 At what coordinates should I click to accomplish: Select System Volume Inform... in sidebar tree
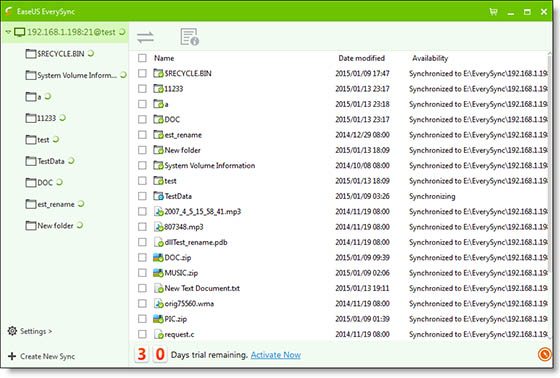pyautogui.click(x=77, y=75)
